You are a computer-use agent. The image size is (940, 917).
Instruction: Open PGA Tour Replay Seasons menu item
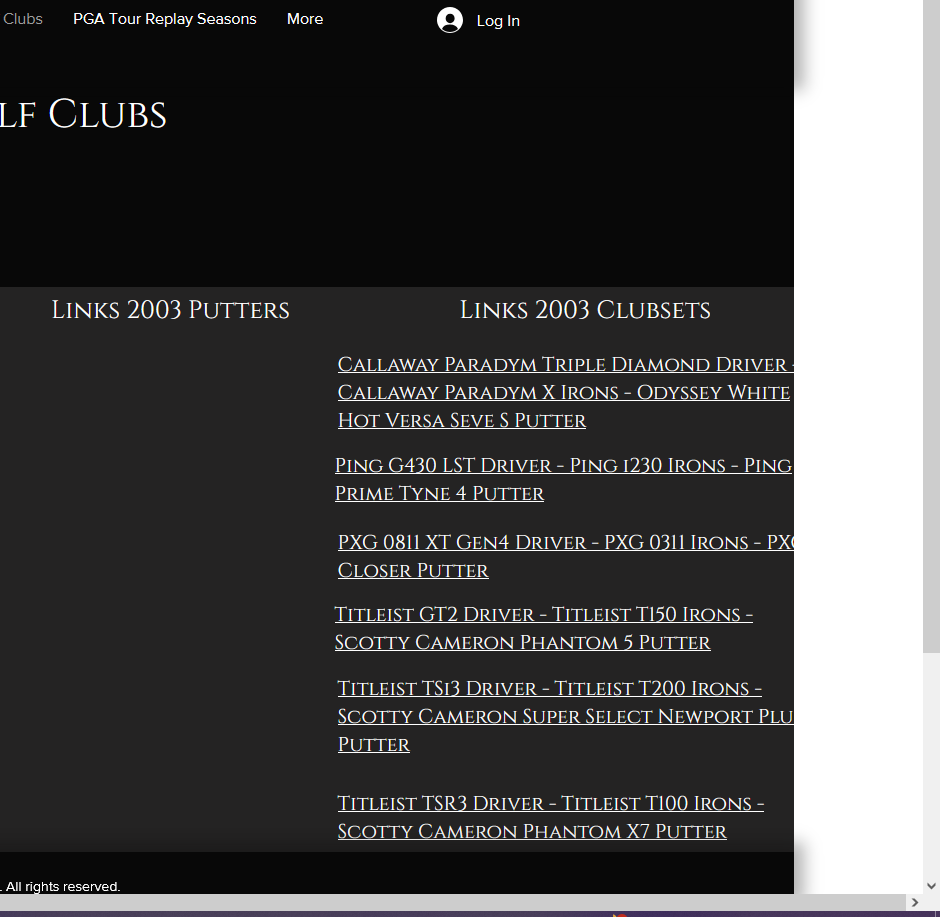[x=164, y=19]
